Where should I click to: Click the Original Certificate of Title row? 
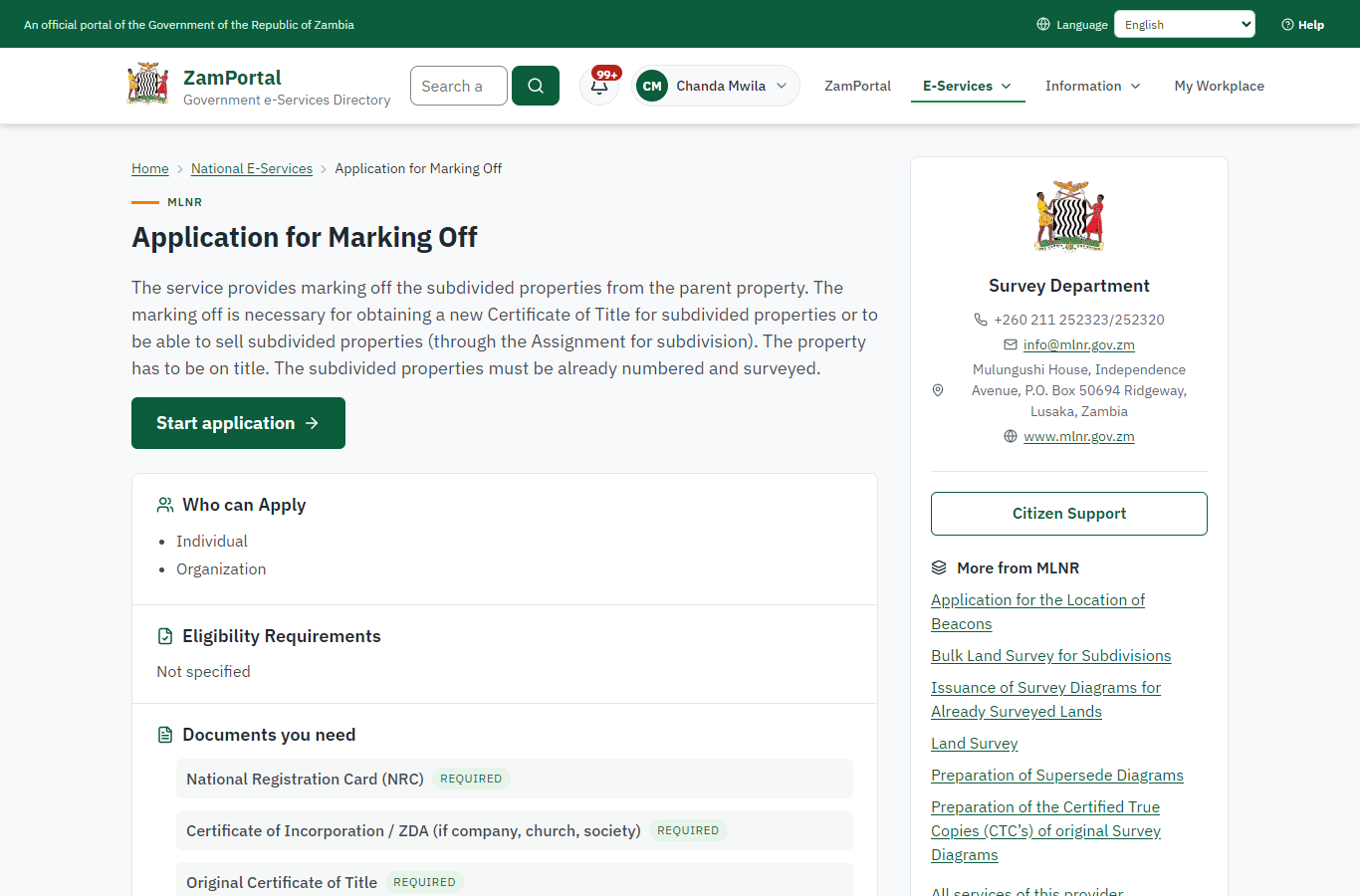[515, 882]
